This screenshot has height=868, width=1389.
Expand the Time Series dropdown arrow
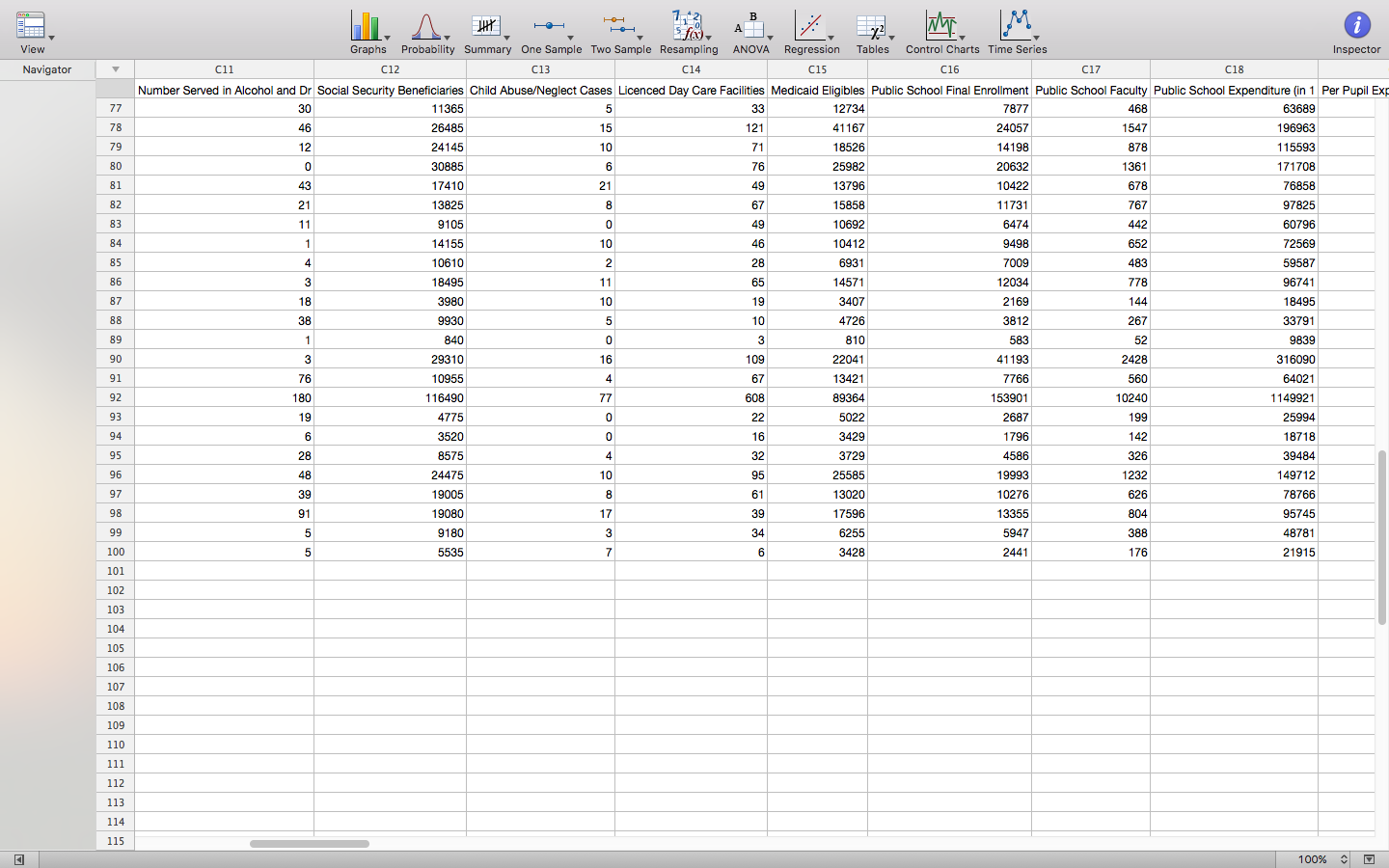1037,39
